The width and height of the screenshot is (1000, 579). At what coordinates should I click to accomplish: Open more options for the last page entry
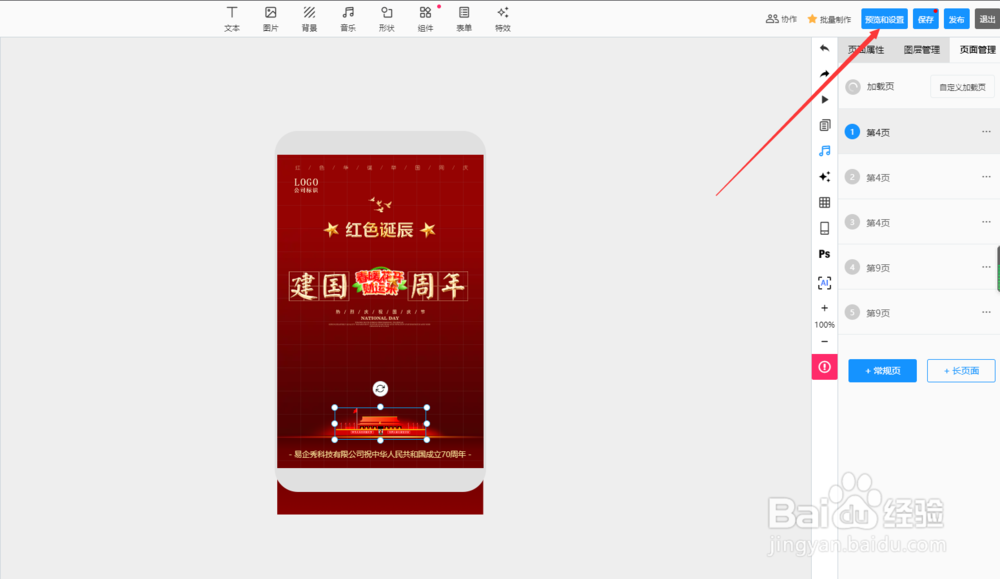tap(986, 312)
